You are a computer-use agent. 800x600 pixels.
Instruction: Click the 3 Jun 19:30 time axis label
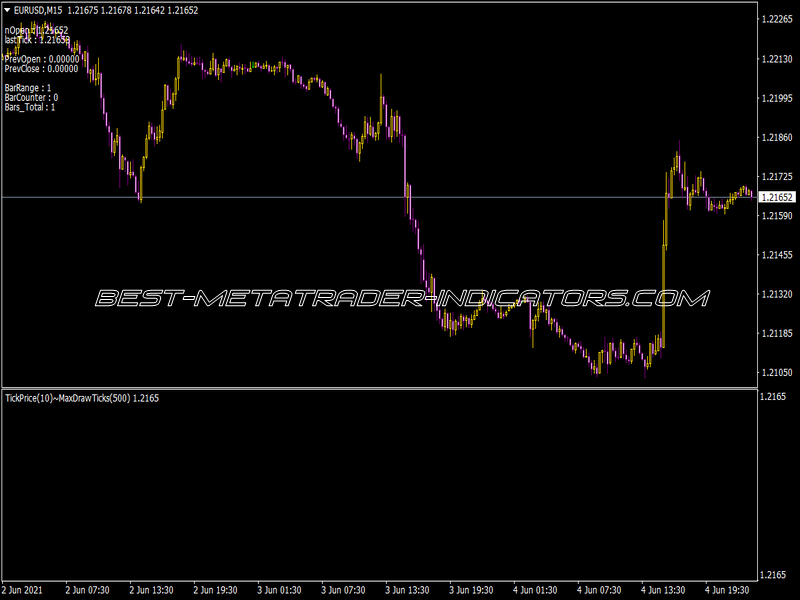pyautogui.click(x=471, y=590)
